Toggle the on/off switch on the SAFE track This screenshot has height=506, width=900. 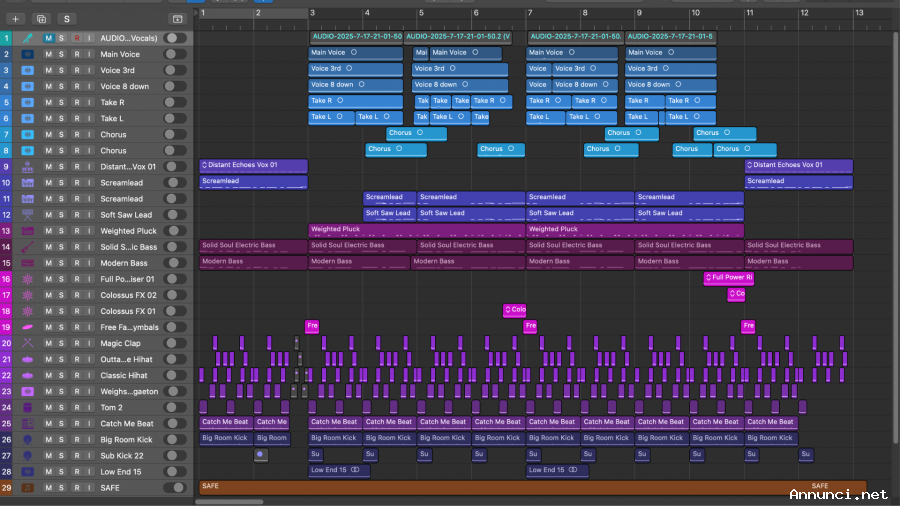[175, 487]
